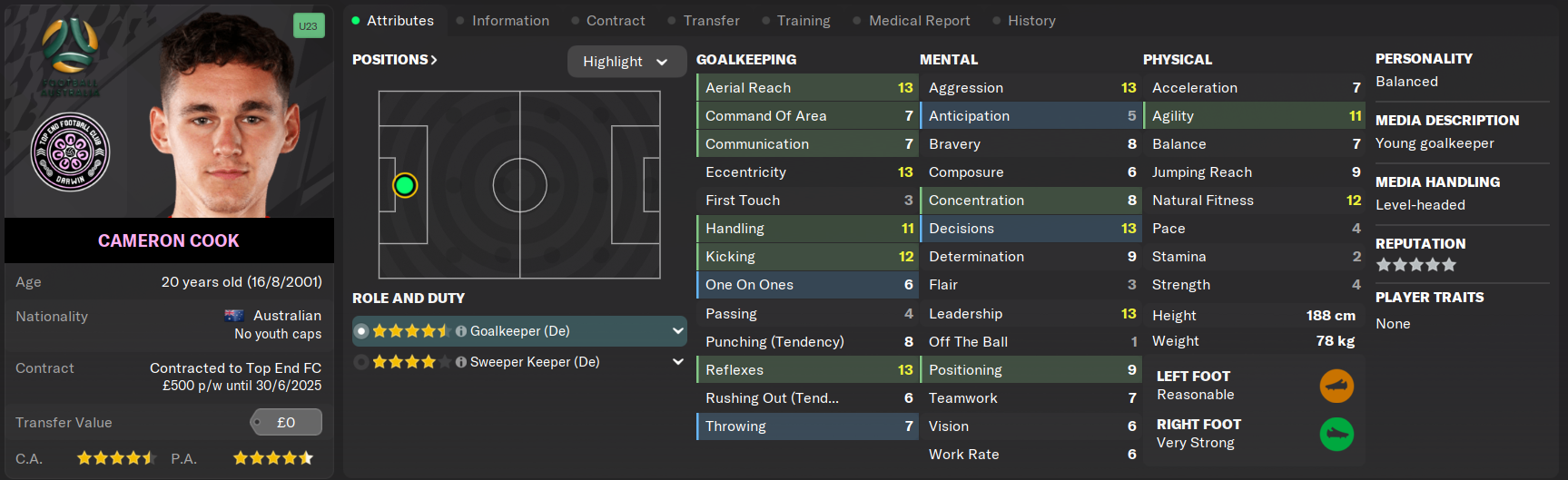Viewport: 1568px width, 480px height.
Task: Click the Football Australia crest icon
Action: coord(70,53)
